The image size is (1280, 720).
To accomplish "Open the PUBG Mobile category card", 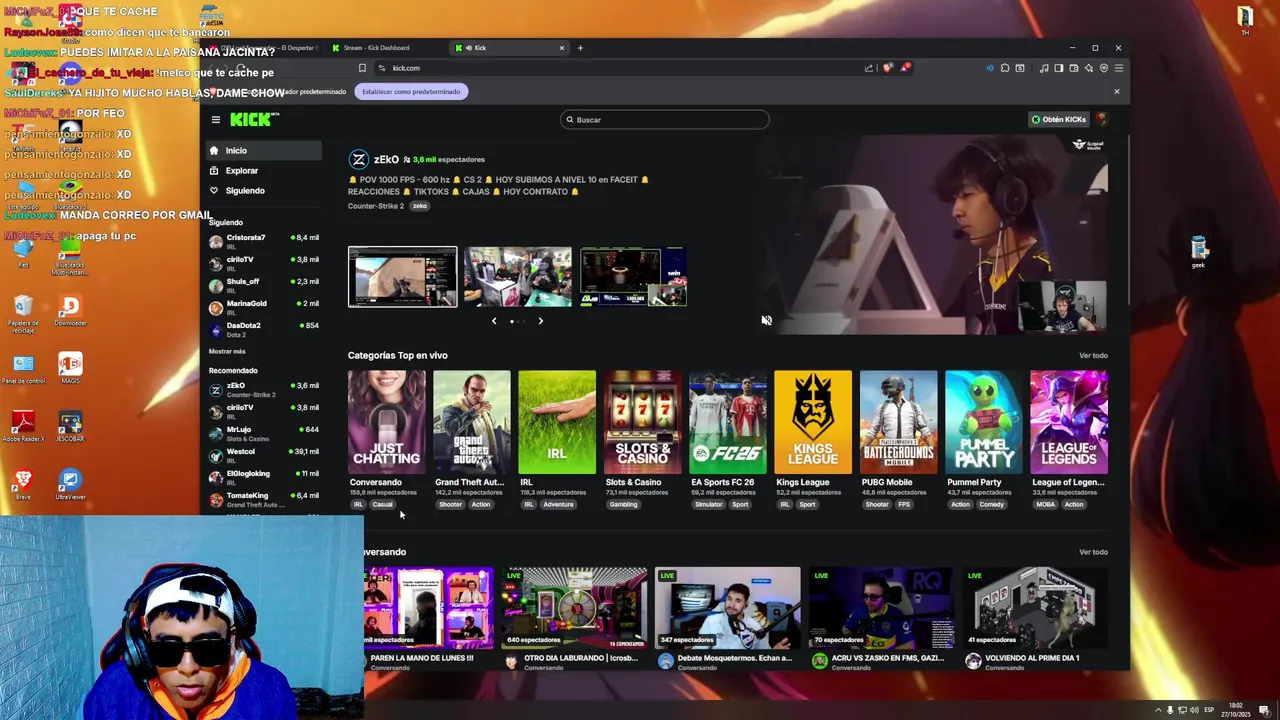I will pos(898,422).
